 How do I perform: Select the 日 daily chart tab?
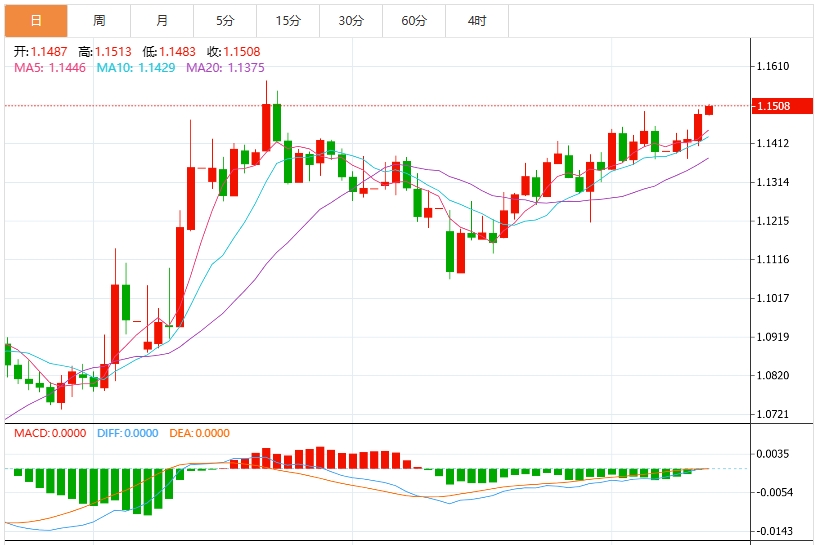click(36, 20)
